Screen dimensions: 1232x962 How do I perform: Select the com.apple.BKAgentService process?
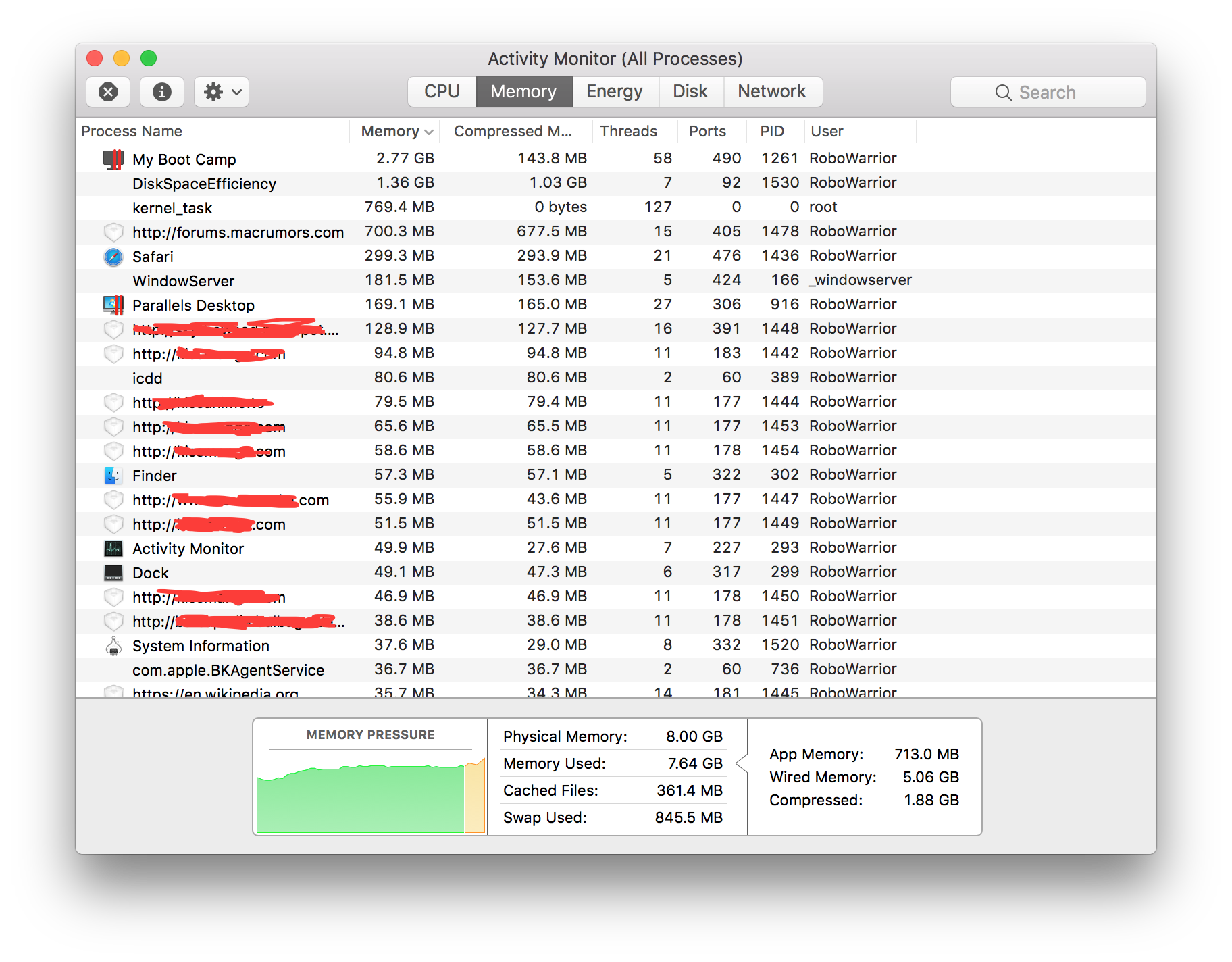[x=616, y=670]
